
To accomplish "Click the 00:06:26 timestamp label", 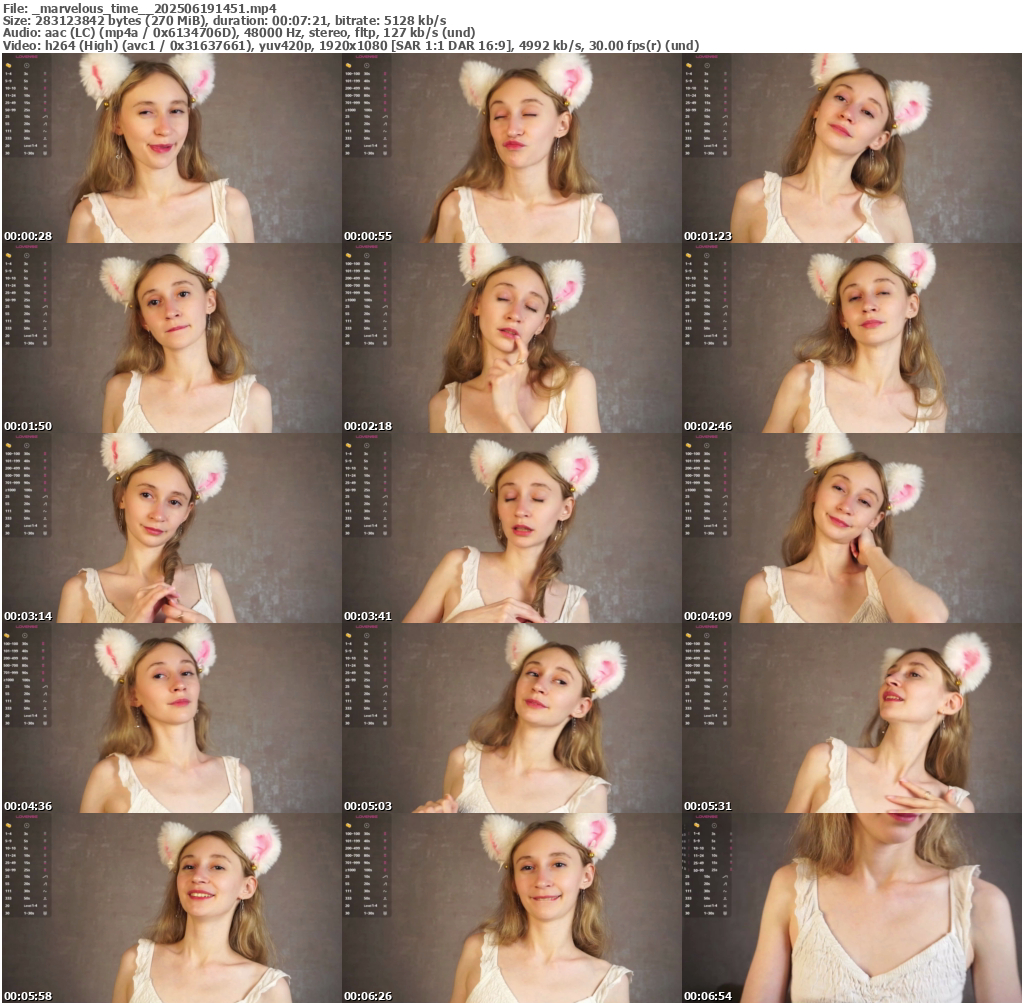I will (368, 996).
